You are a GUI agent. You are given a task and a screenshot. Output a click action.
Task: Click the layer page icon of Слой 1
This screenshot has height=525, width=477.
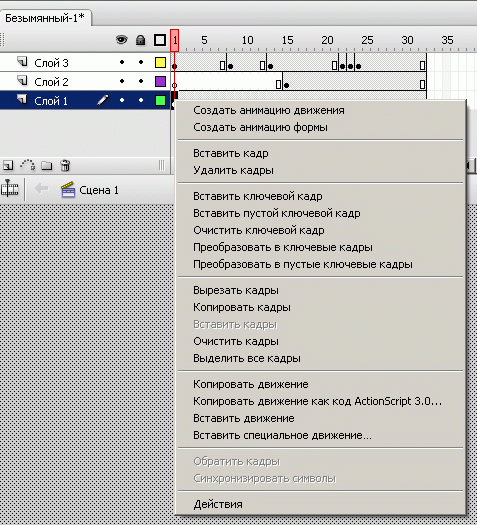coord(22,99)
